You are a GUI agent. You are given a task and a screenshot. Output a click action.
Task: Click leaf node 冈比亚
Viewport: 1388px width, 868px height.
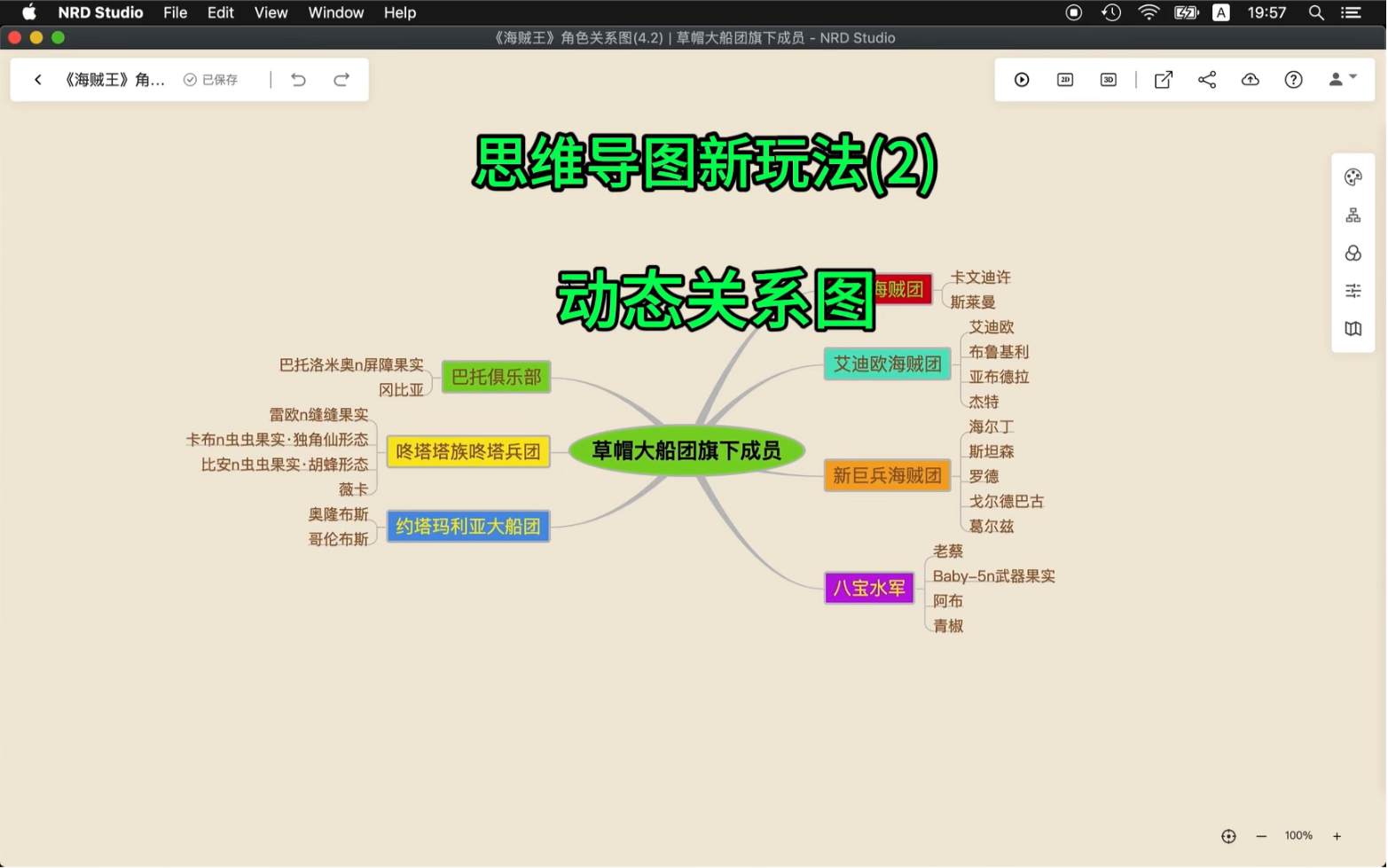click(x=402, y=390)
